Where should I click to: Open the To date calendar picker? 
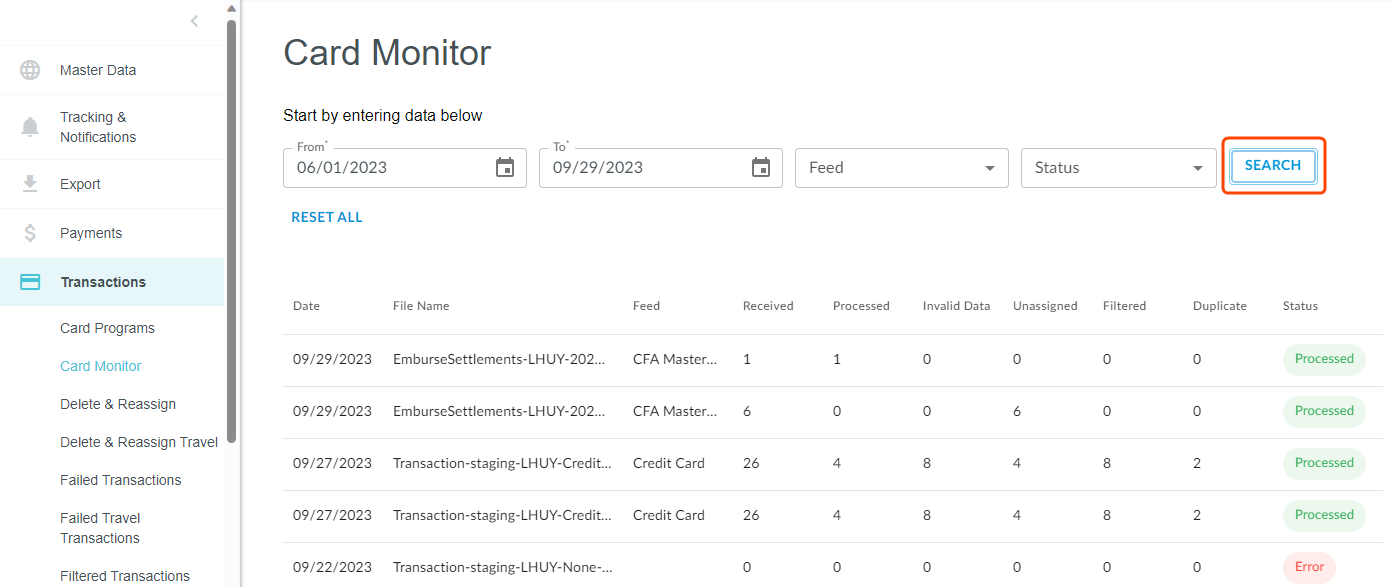tap(761, 168)
